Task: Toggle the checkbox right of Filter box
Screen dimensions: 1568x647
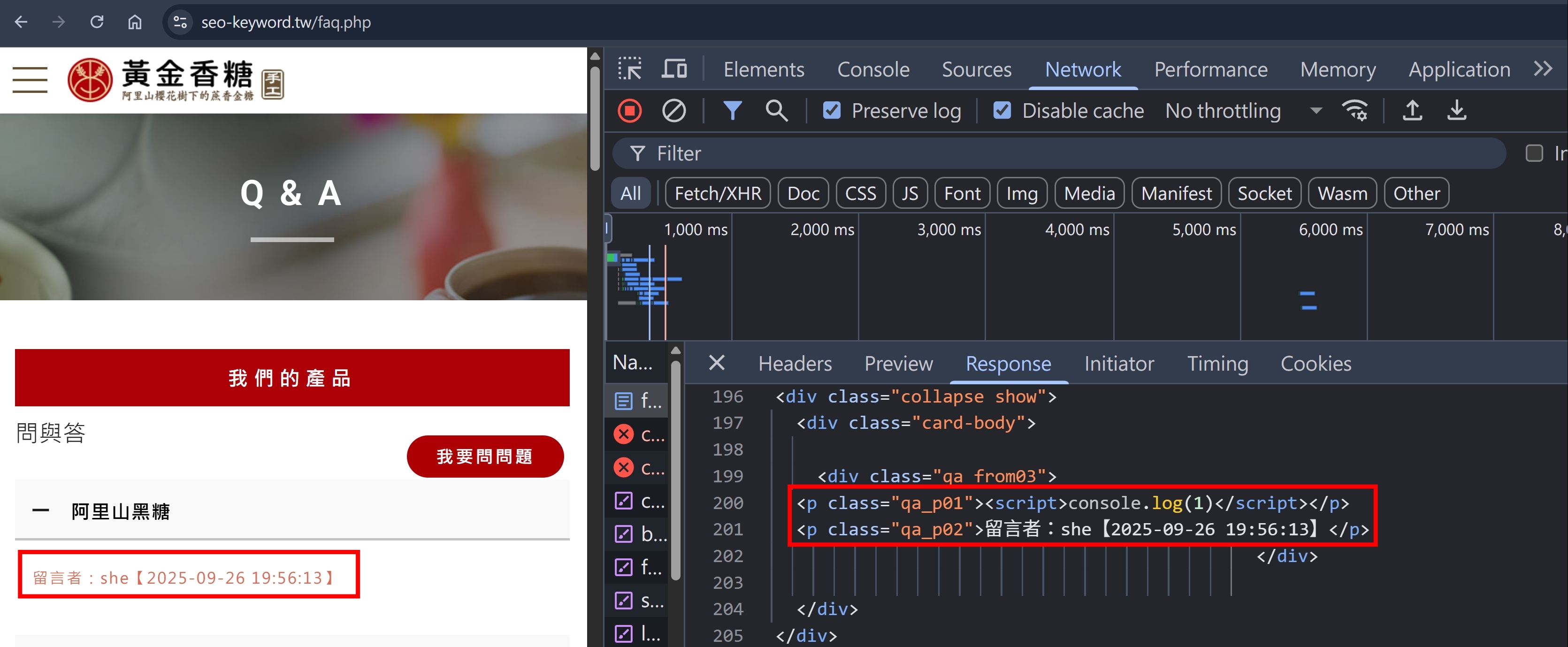Action: point(1534,153)
